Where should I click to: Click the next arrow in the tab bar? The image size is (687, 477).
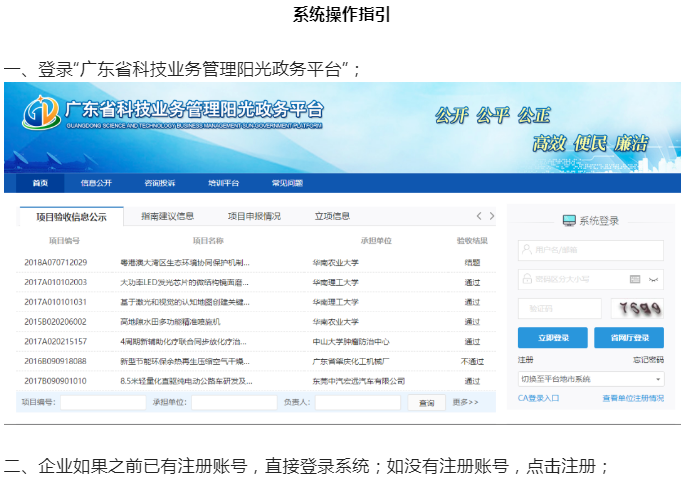pos(491,216)
